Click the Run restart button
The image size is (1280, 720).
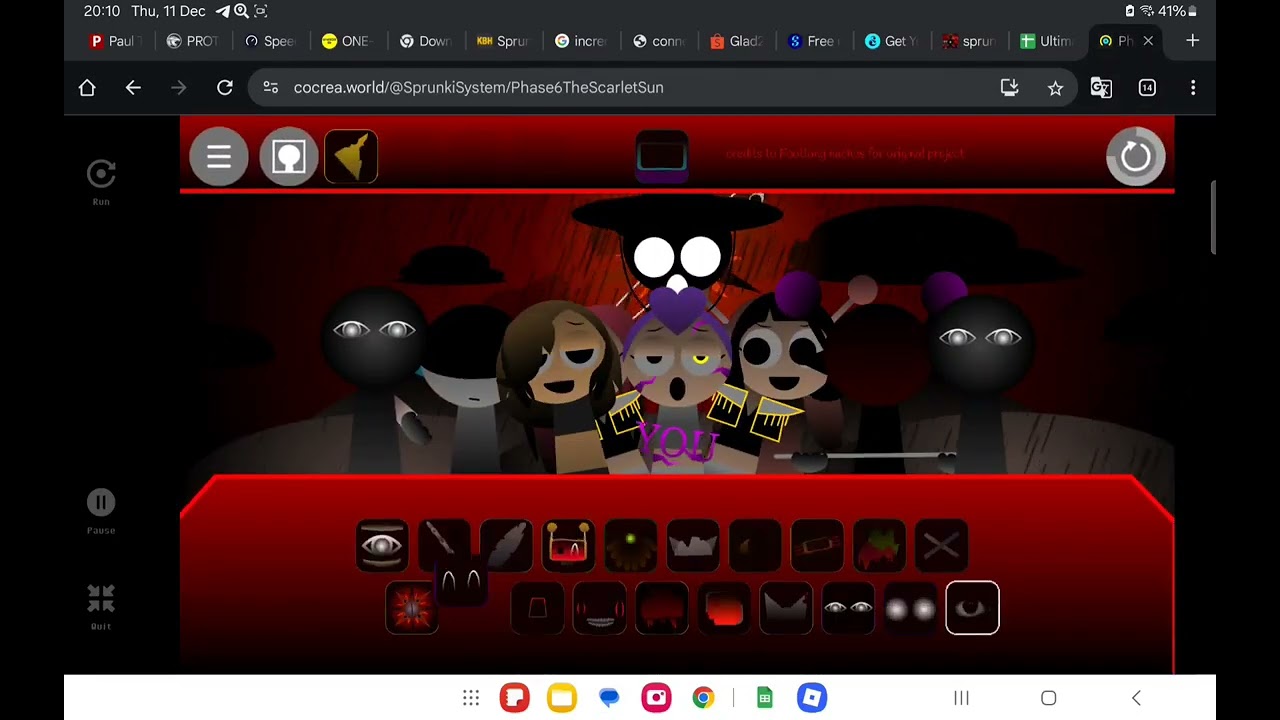click(x=101, y=181)
